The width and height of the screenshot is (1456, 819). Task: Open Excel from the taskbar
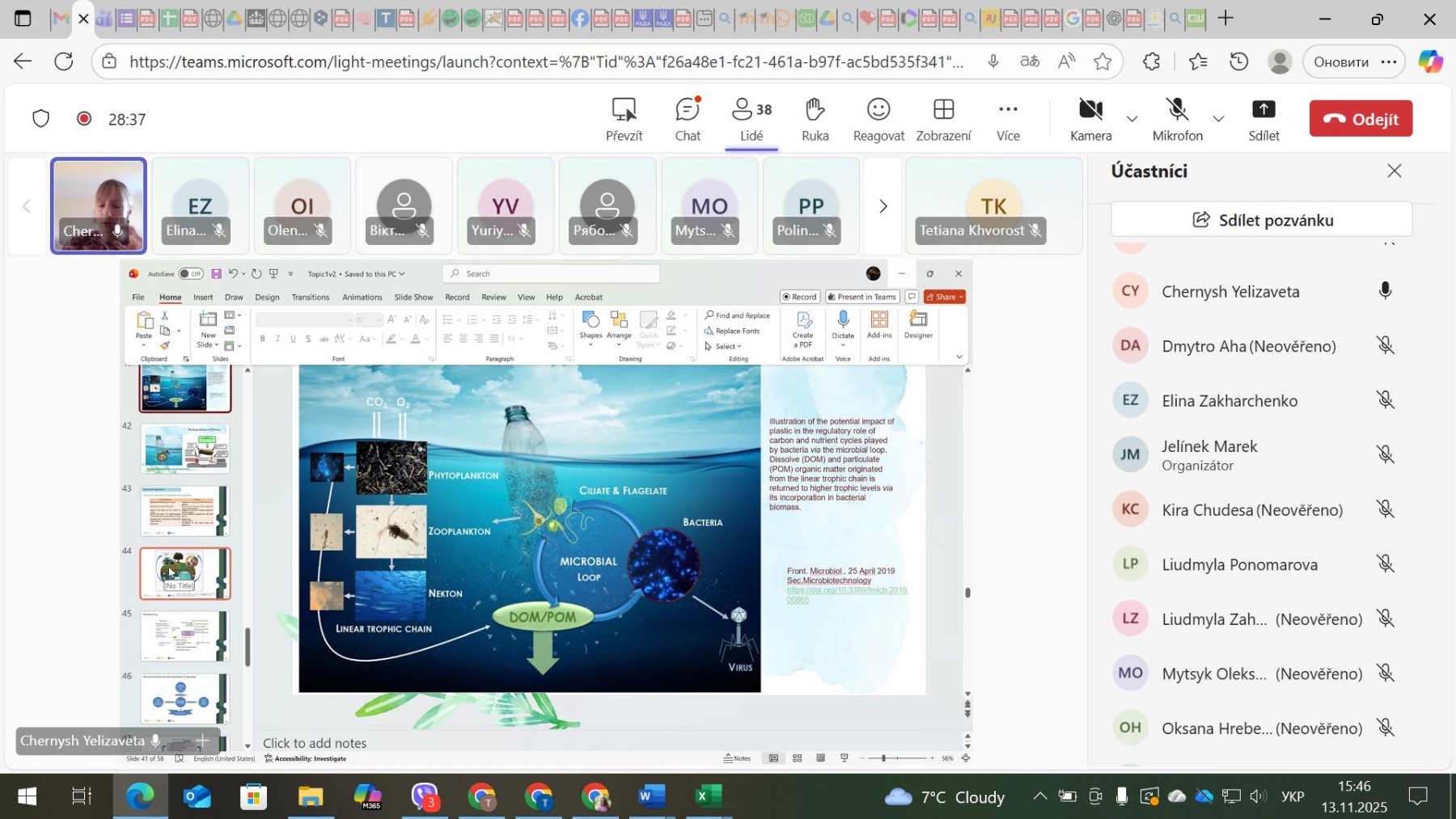709,796
